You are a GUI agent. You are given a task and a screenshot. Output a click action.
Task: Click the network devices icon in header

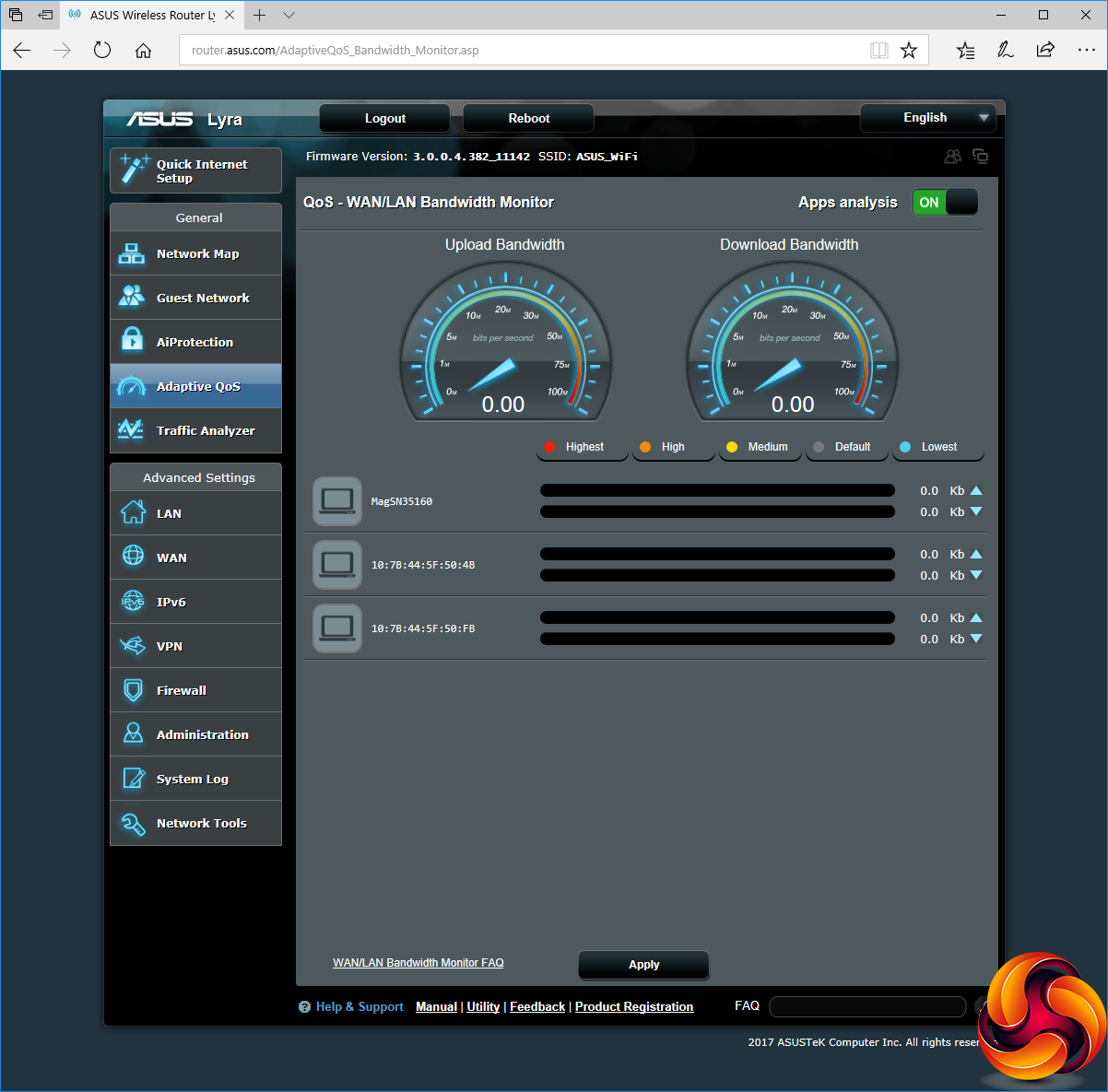pos(980,157)
